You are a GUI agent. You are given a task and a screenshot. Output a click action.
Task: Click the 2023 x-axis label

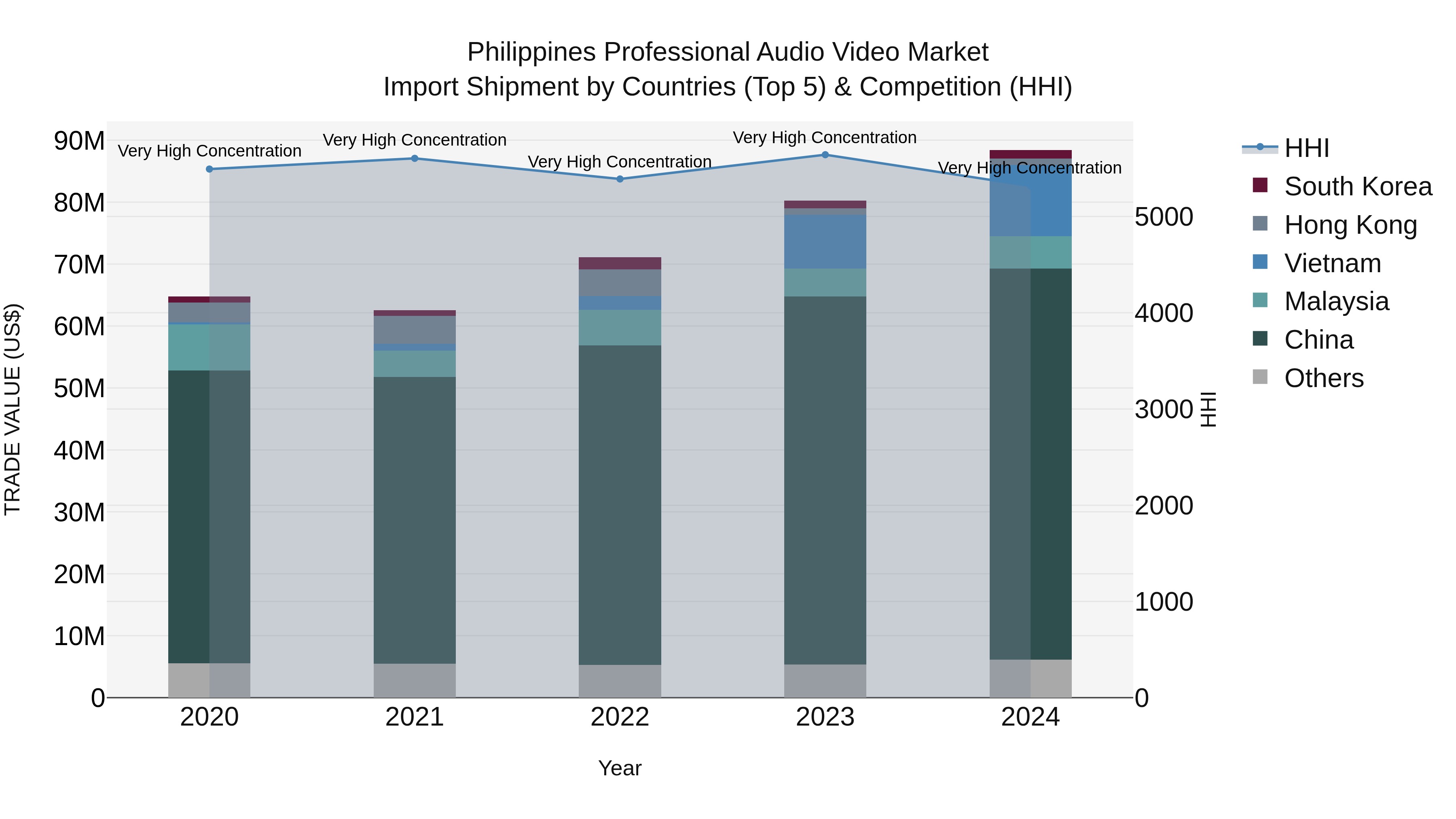pos(825,717)
